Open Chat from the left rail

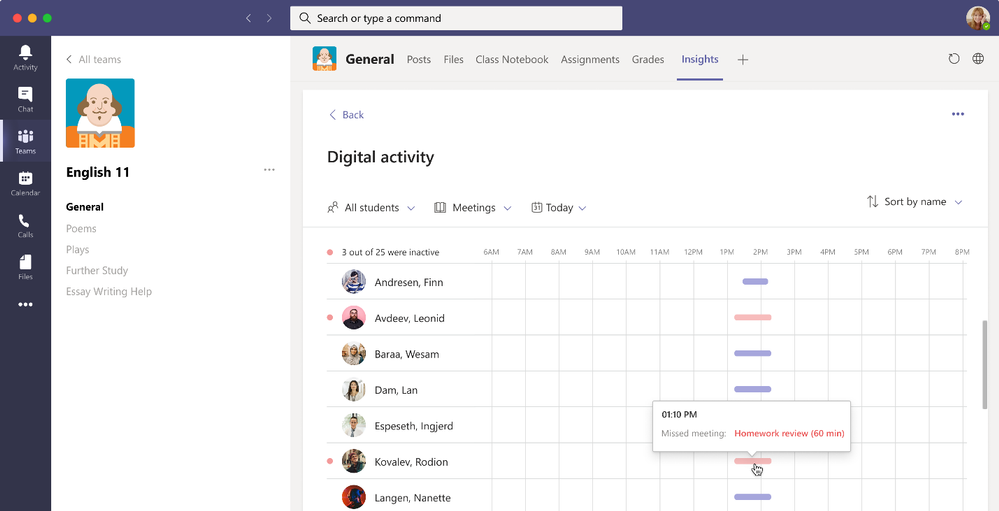click(25, 98)
